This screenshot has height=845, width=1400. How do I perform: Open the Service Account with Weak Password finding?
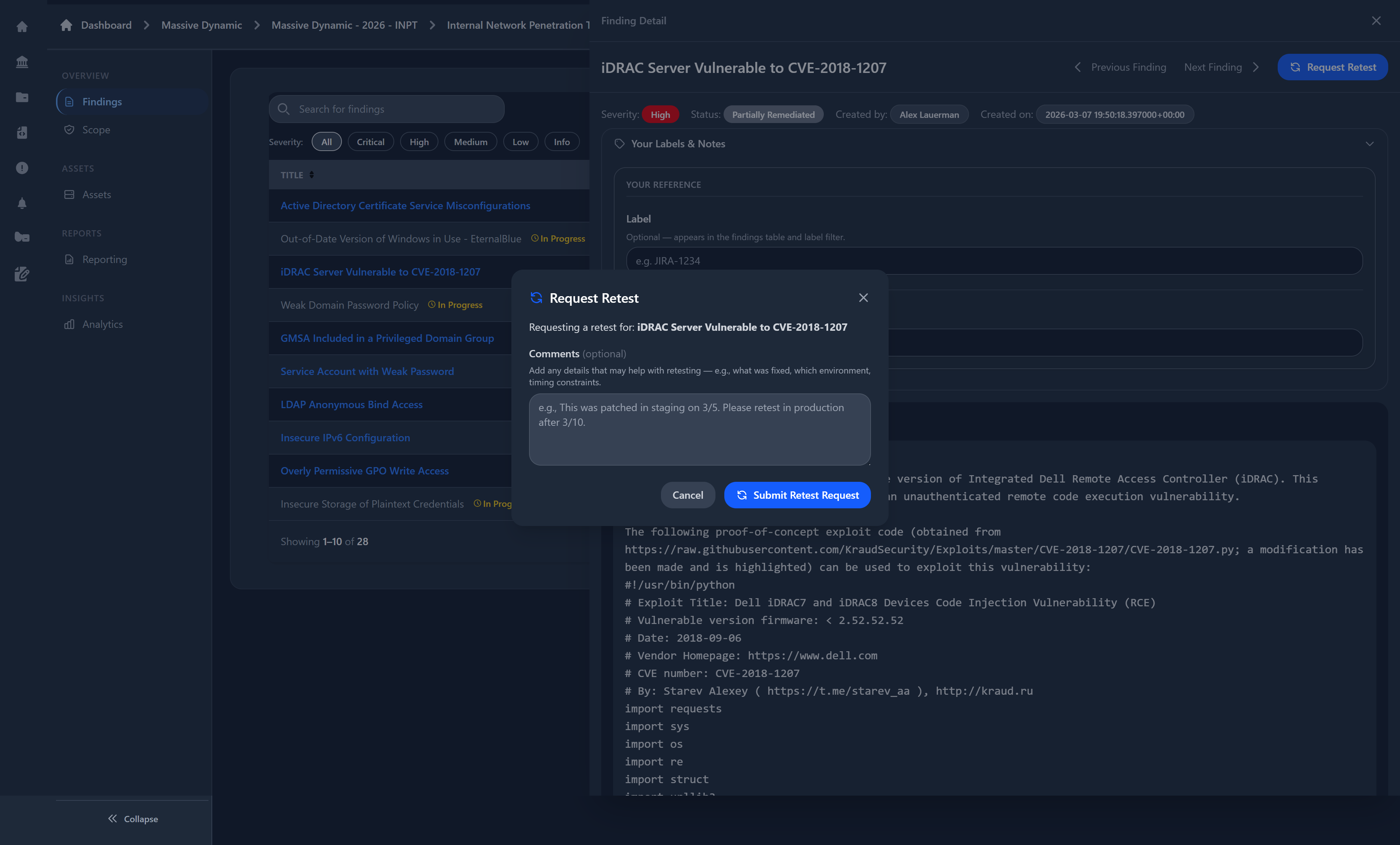[x=367, y=371]
